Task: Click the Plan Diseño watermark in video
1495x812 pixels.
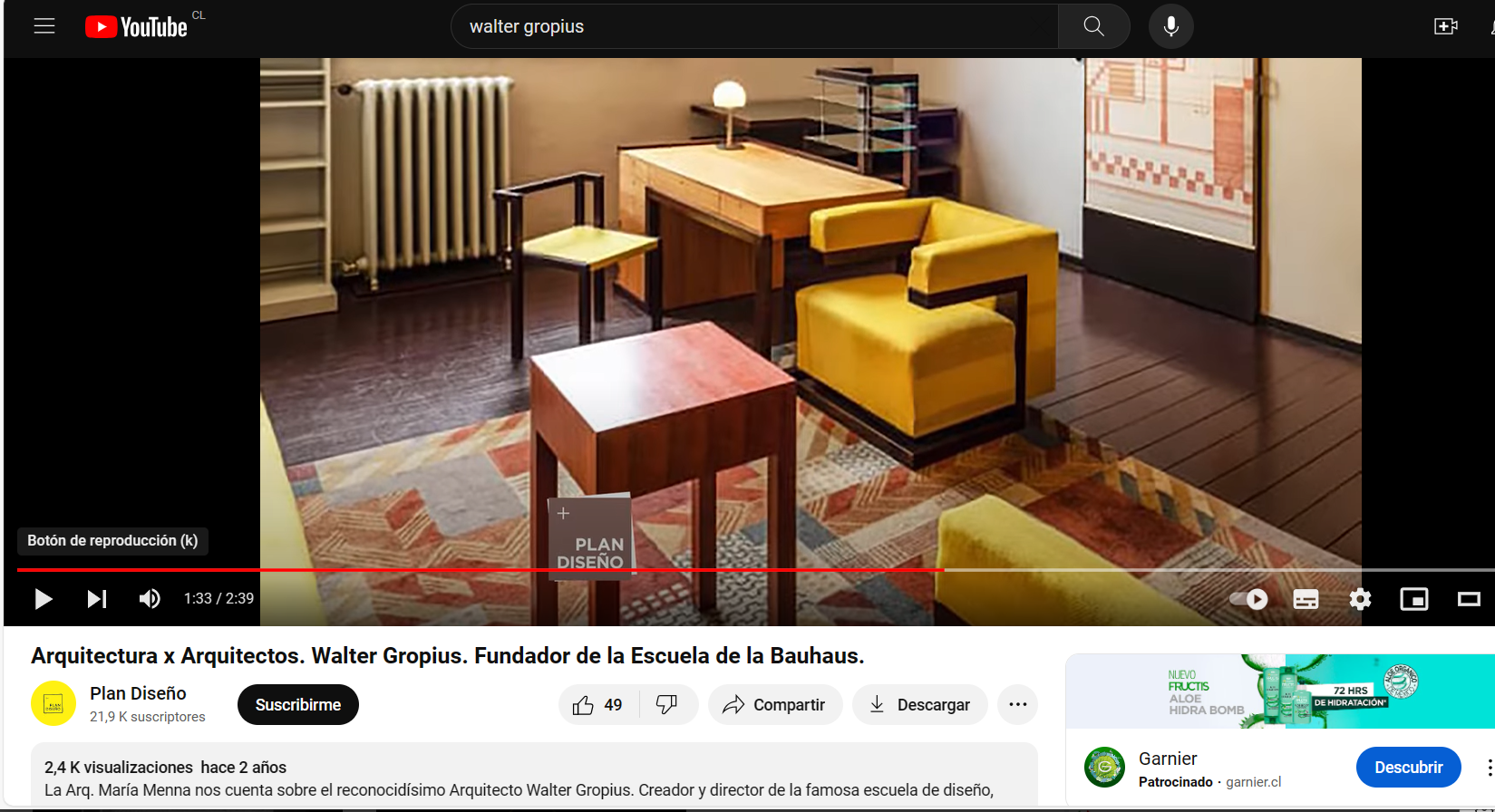Action: click(589, 537)
